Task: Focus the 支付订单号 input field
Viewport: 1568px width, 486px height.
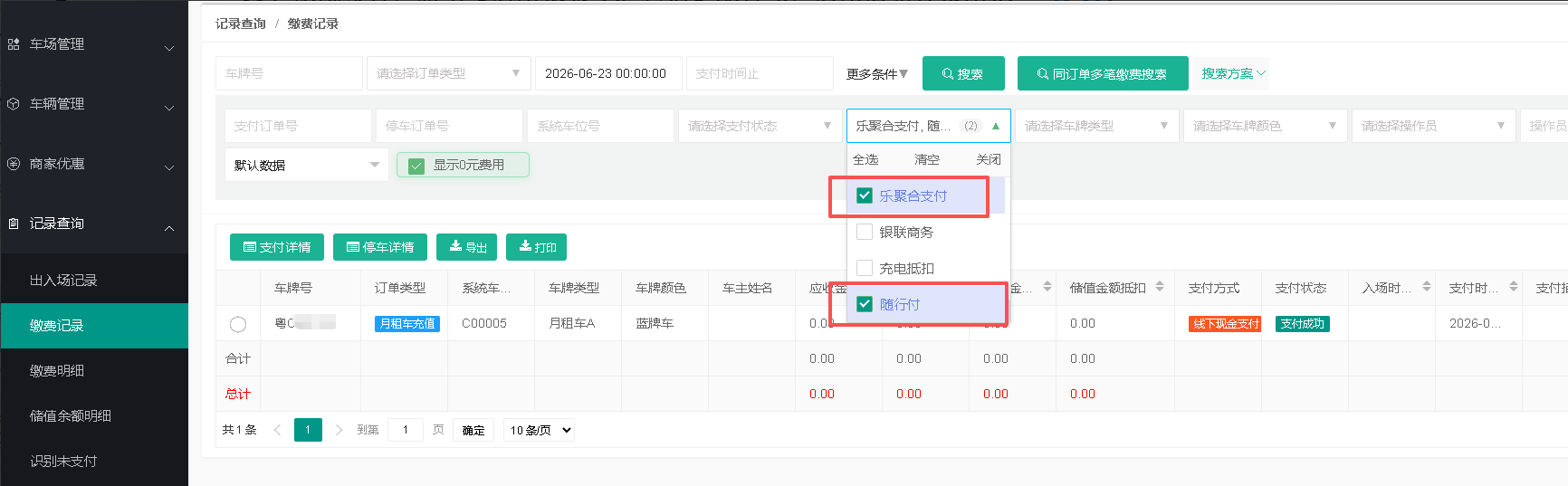Action: pos(298,126)
